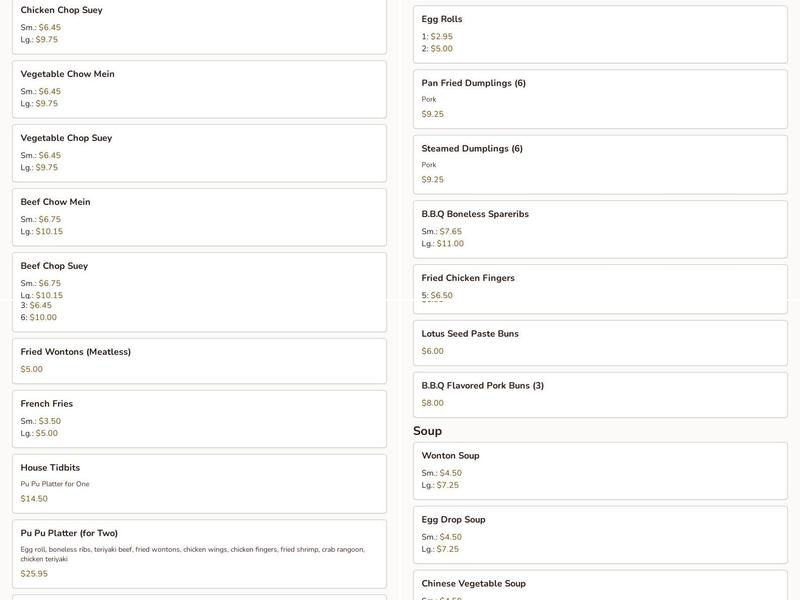Viewport: 800px width, 600px height.
Task: Choose the Chinese Vegetable Soup item
Action: (x=600, y=585)
